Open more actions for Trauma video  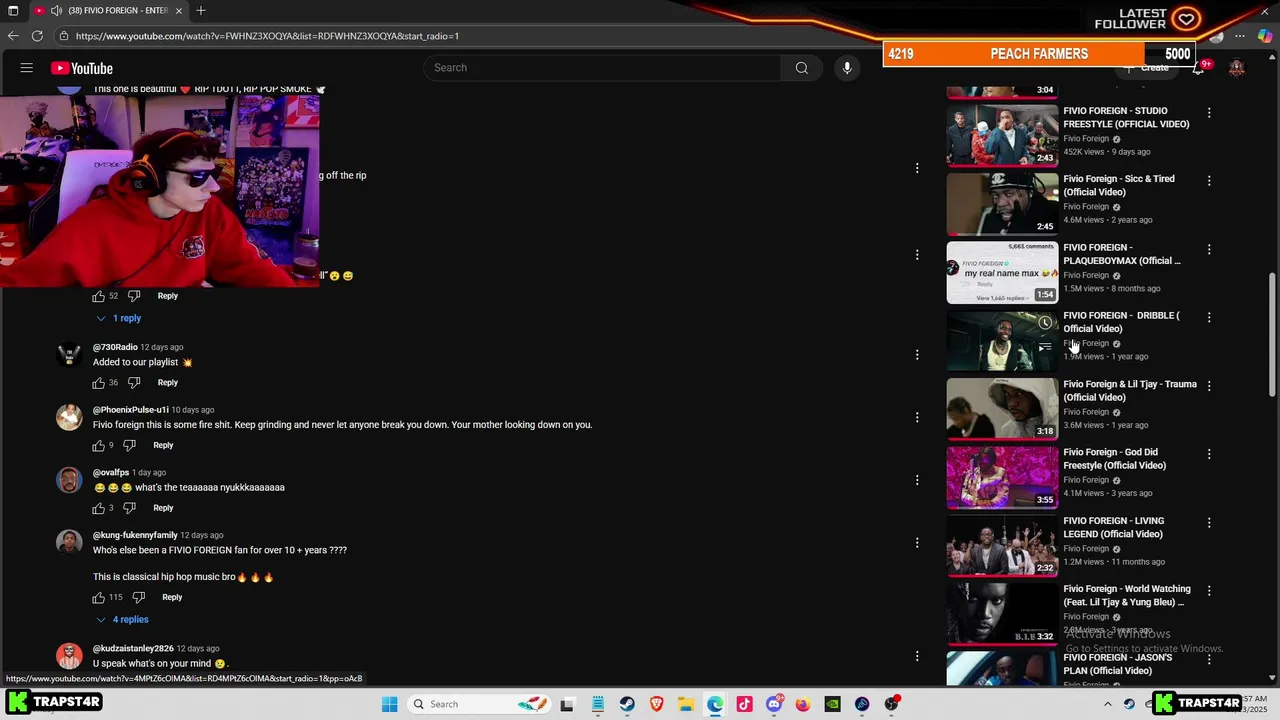(x=1209, y=386)
